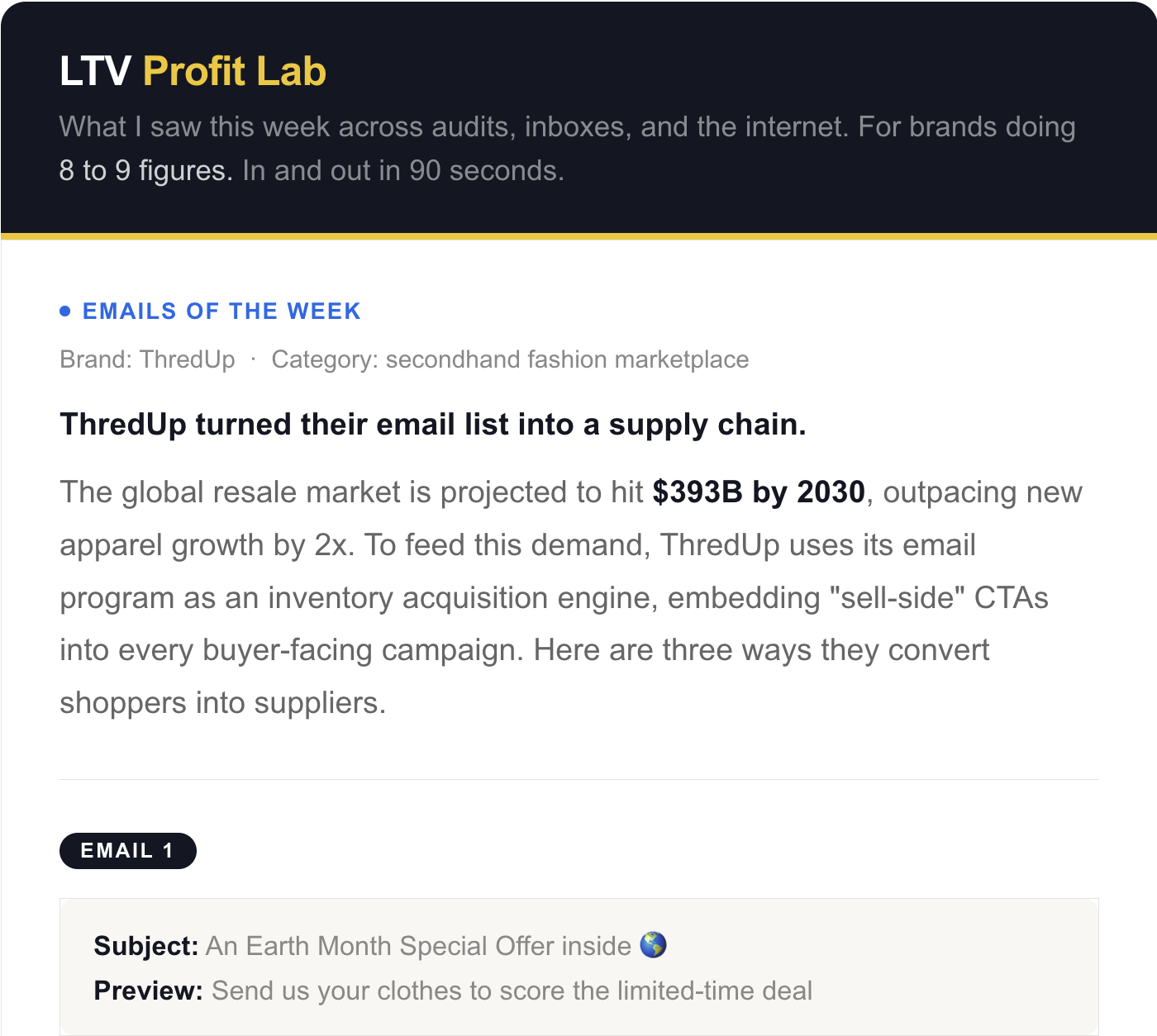Click the LTV Profit Lab newsletter title
This screenshot has width=1157, height=1036.
(193, 71)
